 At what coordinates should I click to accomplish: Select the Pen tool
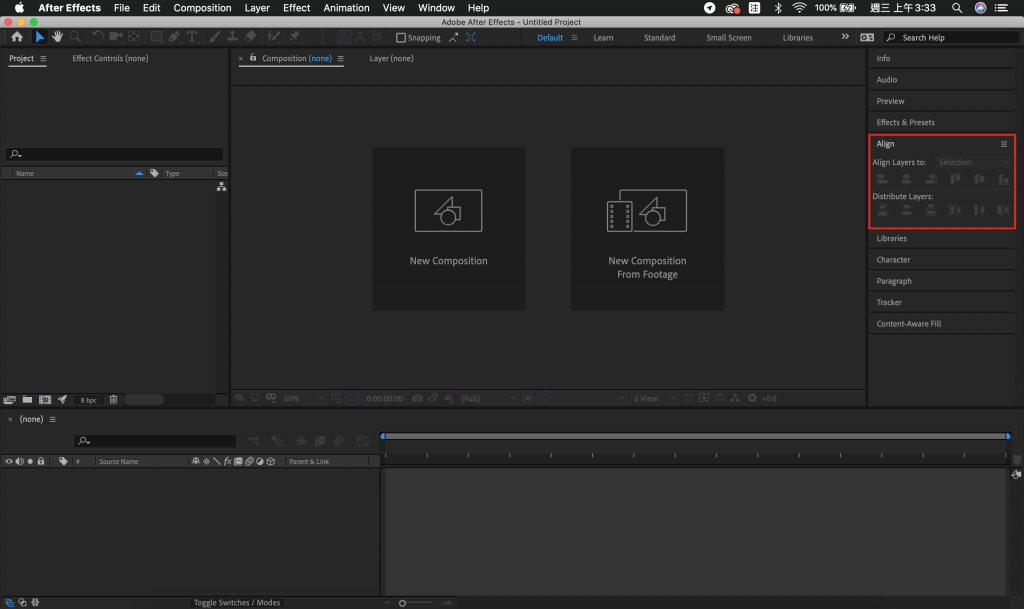(174, 37)
